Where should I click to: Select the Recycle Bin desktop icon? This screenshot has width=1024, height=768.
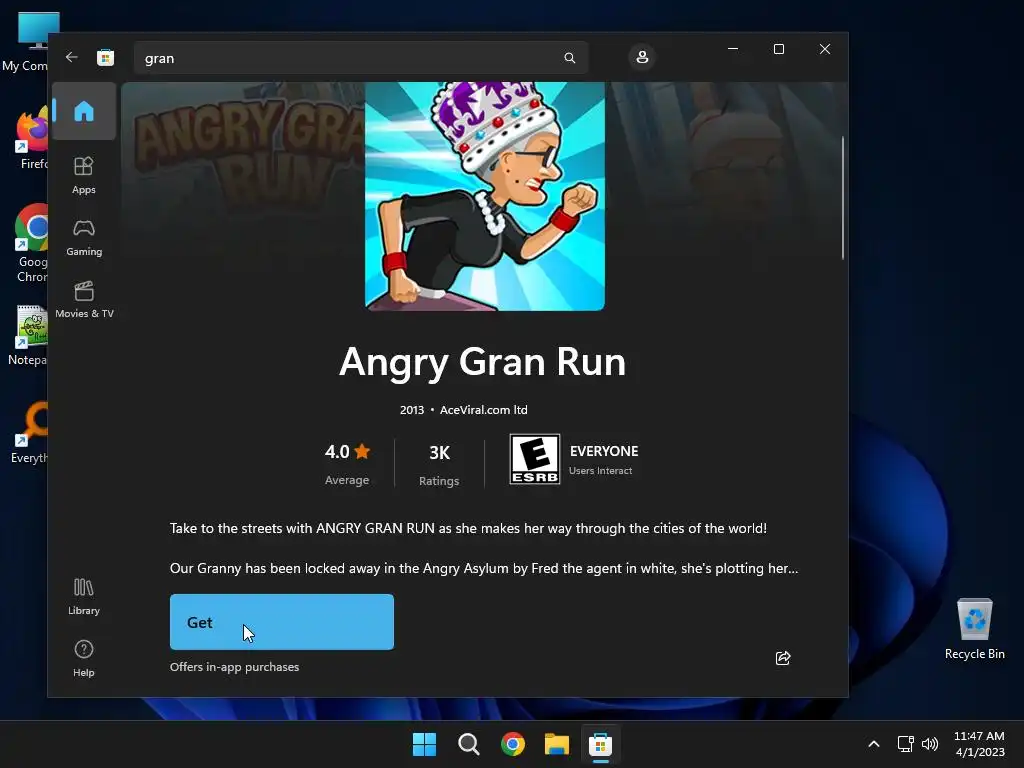974,629
